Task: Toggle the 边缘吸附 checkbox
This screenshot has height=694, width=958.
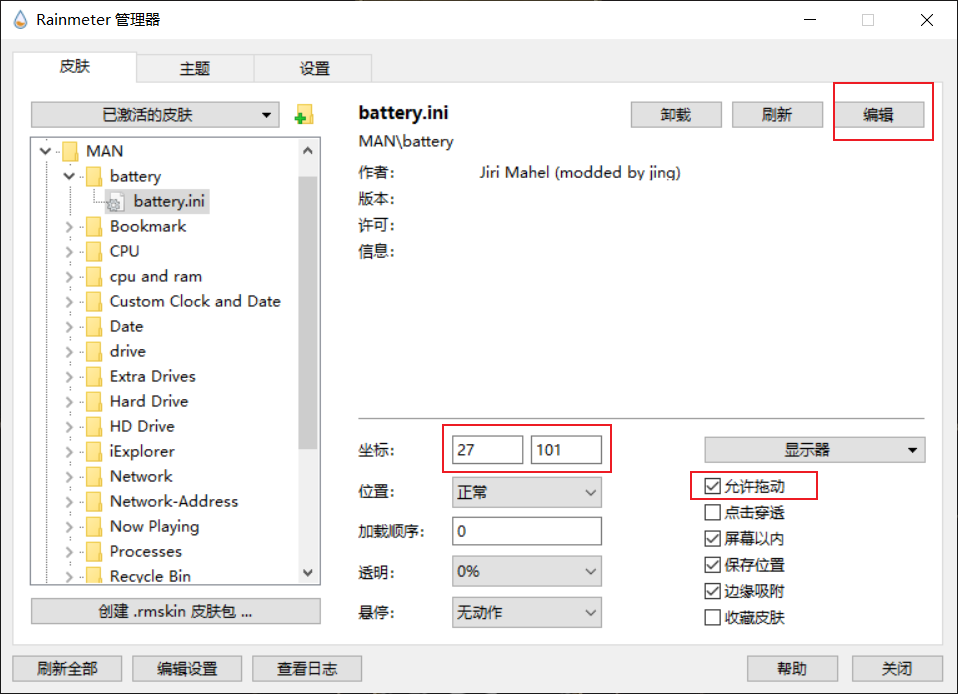Action: (712, 591)
